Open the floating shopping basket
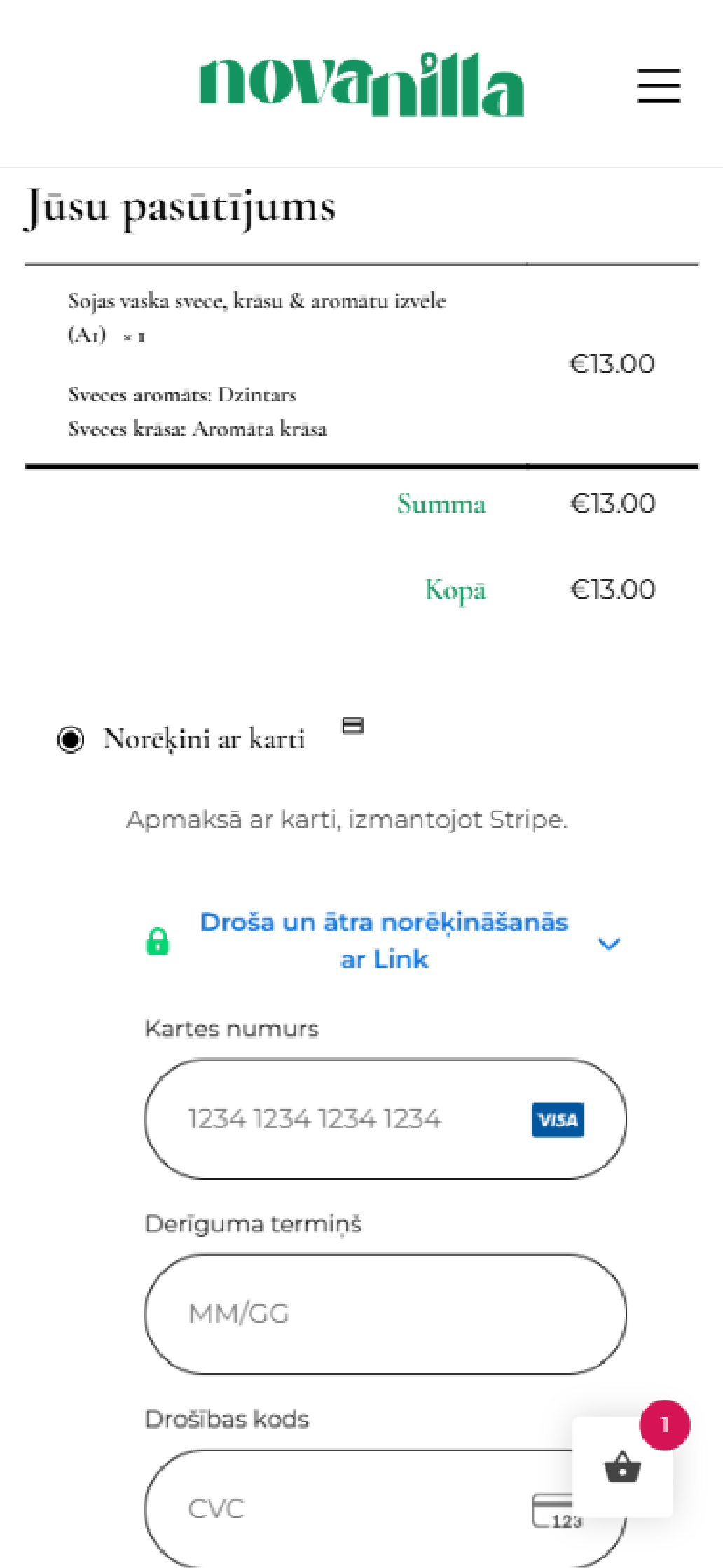 point(622,1467)
